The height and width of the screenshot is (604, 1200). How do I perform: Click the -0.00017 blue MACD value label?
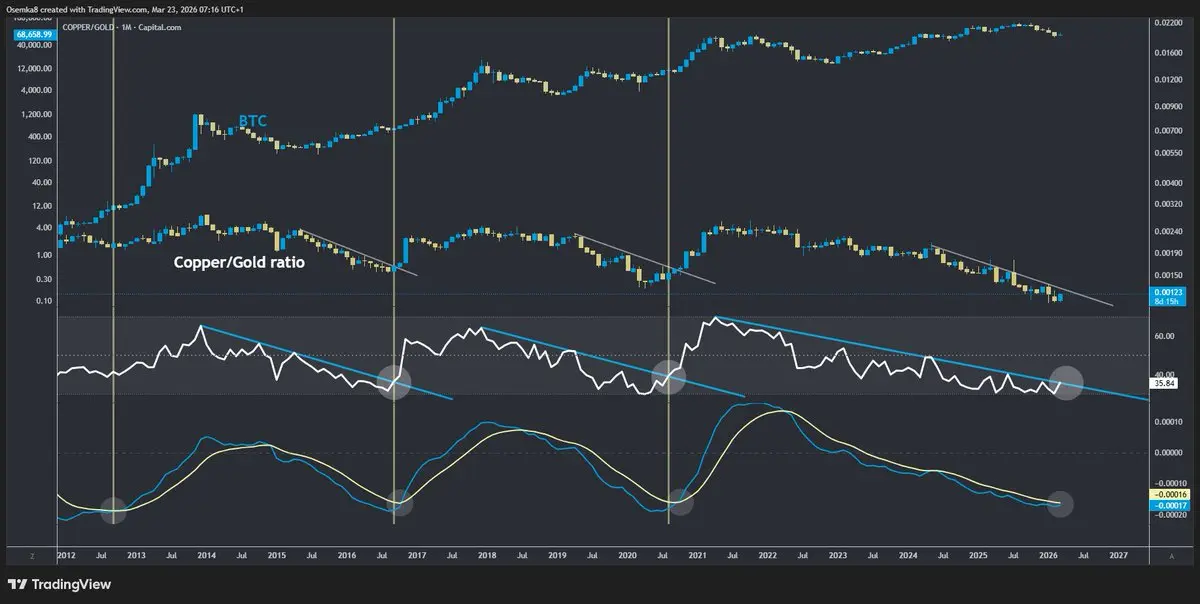(x=1168, y=504)
